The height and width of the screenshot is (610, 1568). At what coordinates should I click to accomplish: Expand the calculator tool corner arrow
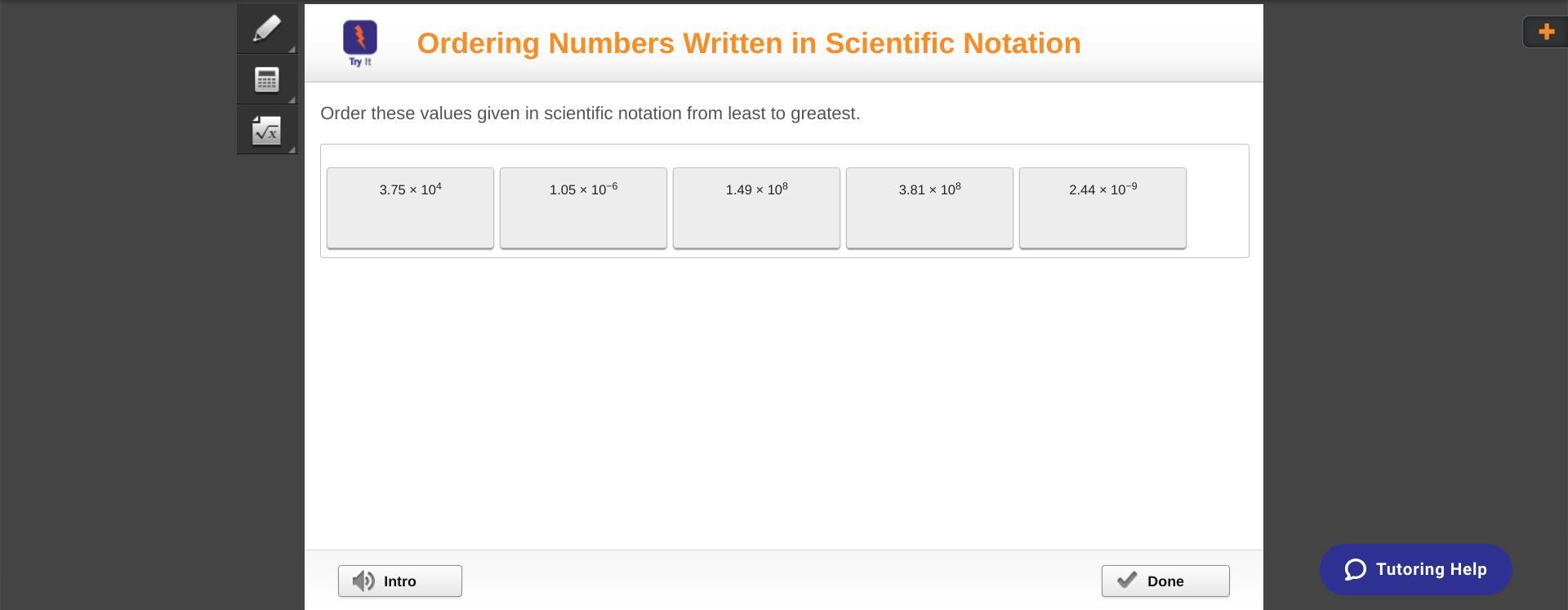292,100
